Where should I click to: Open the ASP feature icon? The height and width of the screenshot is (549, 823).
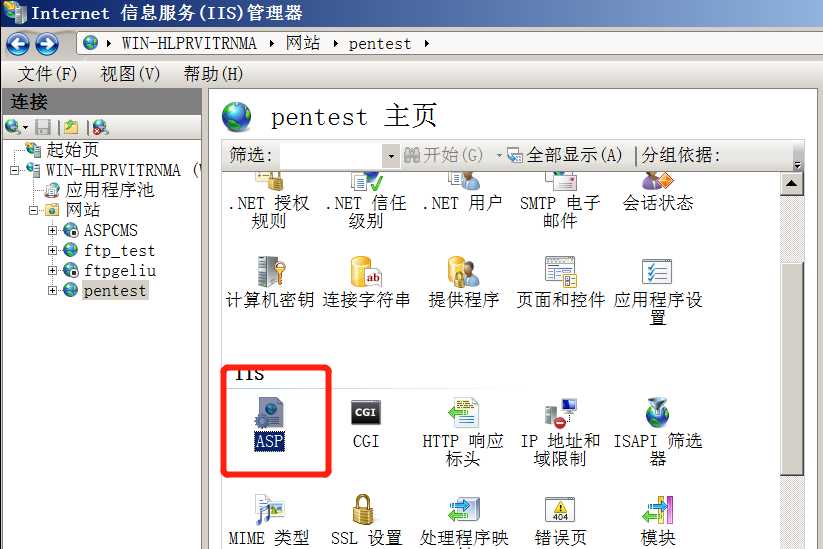(x=269, y=424)
